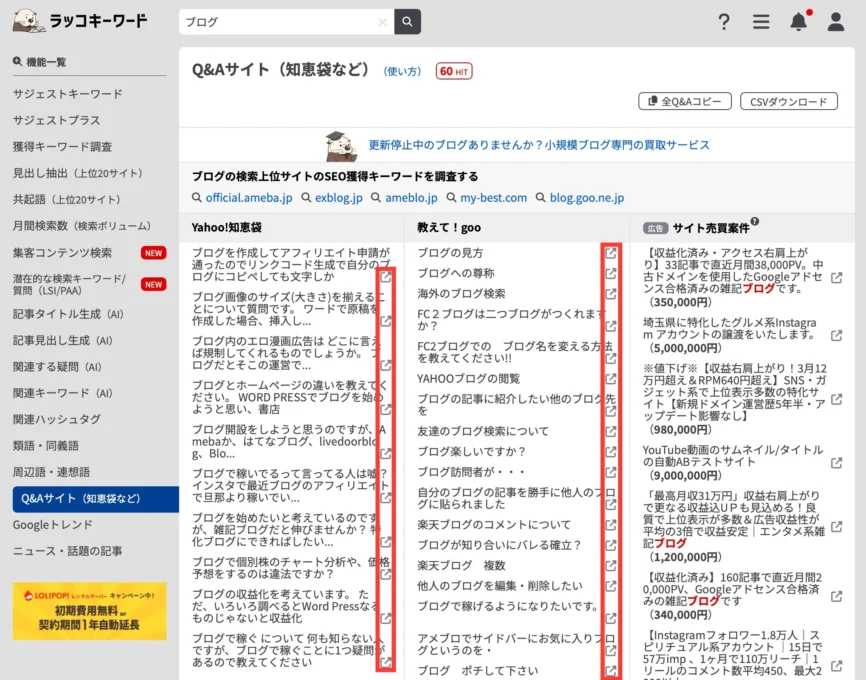Click 全Q&Aコピー button

[685, 101]
